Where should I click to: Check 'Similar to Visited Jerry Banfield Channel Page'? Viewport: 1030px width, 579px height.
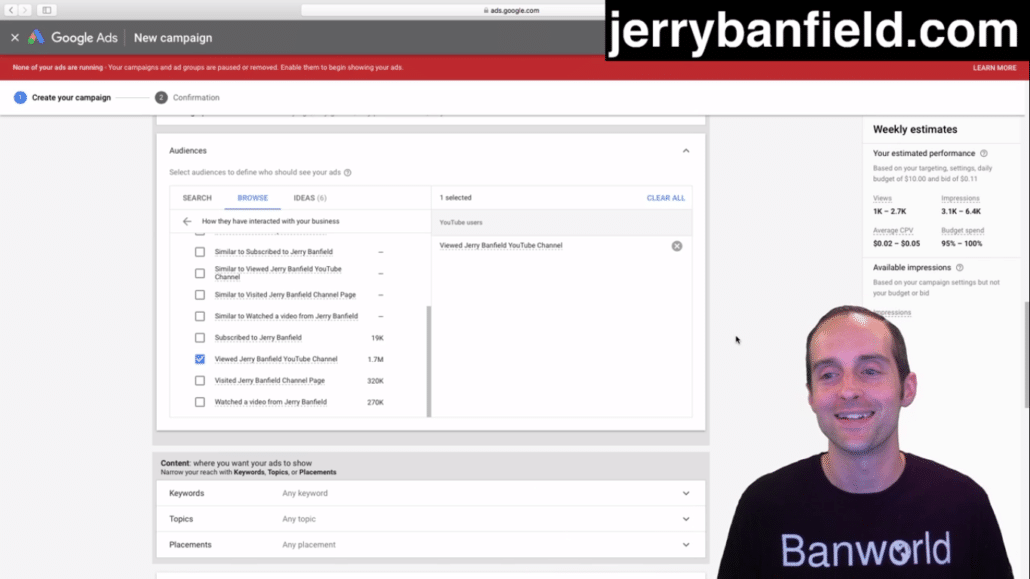pyautogui.click(x=200, y=295)
